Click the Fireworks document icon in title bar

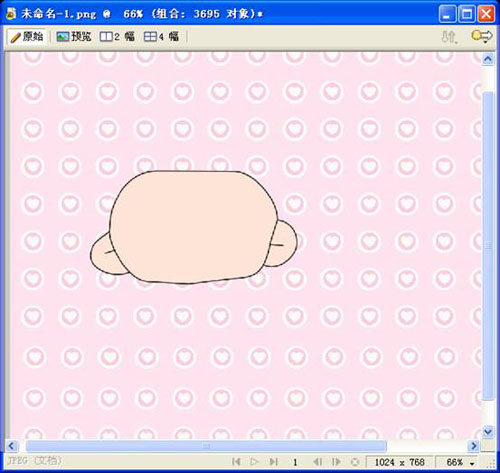pyautogui.click(x=11, y=14)
